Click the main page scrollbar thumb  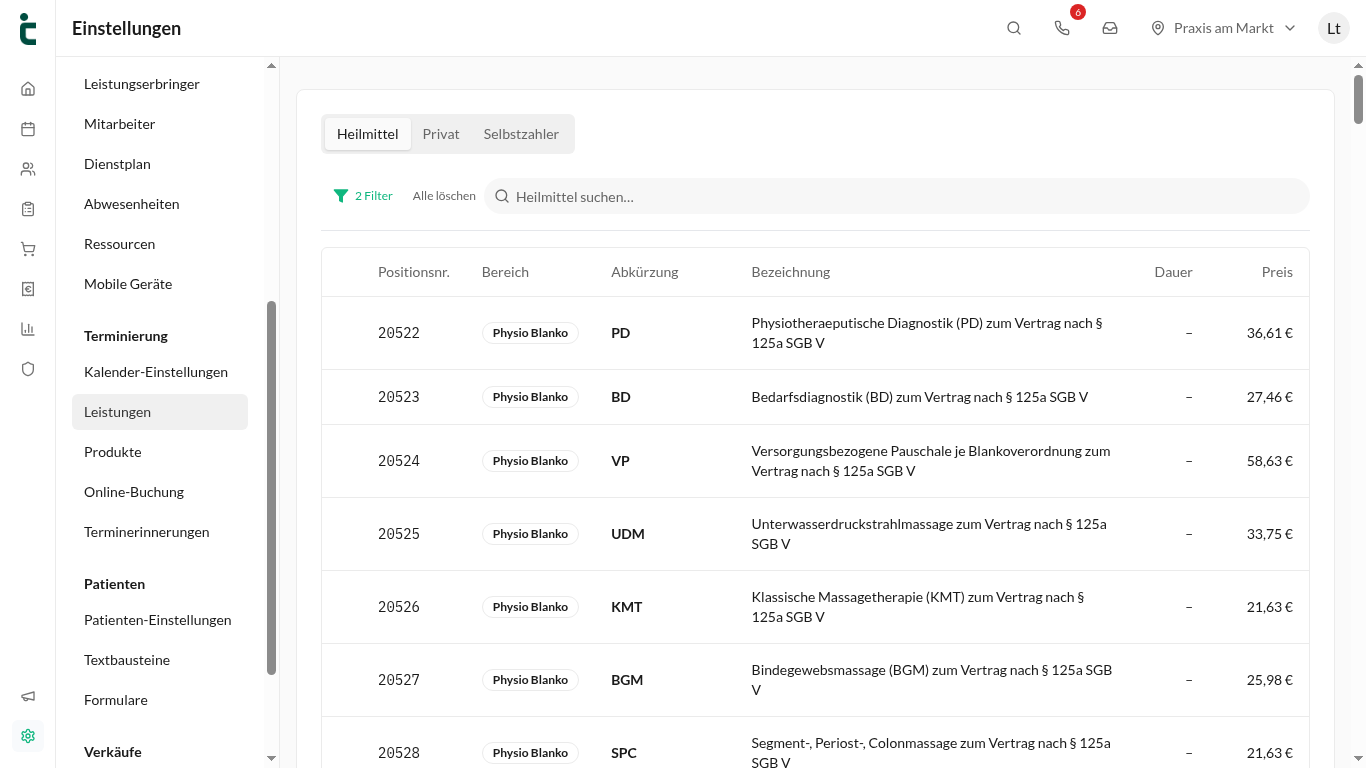pyautogui.click(x=1358, y=98)
